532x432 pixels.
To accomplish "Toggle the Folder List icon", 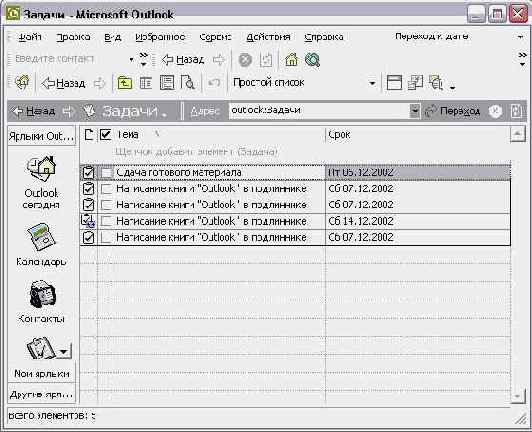I will 146,83.
